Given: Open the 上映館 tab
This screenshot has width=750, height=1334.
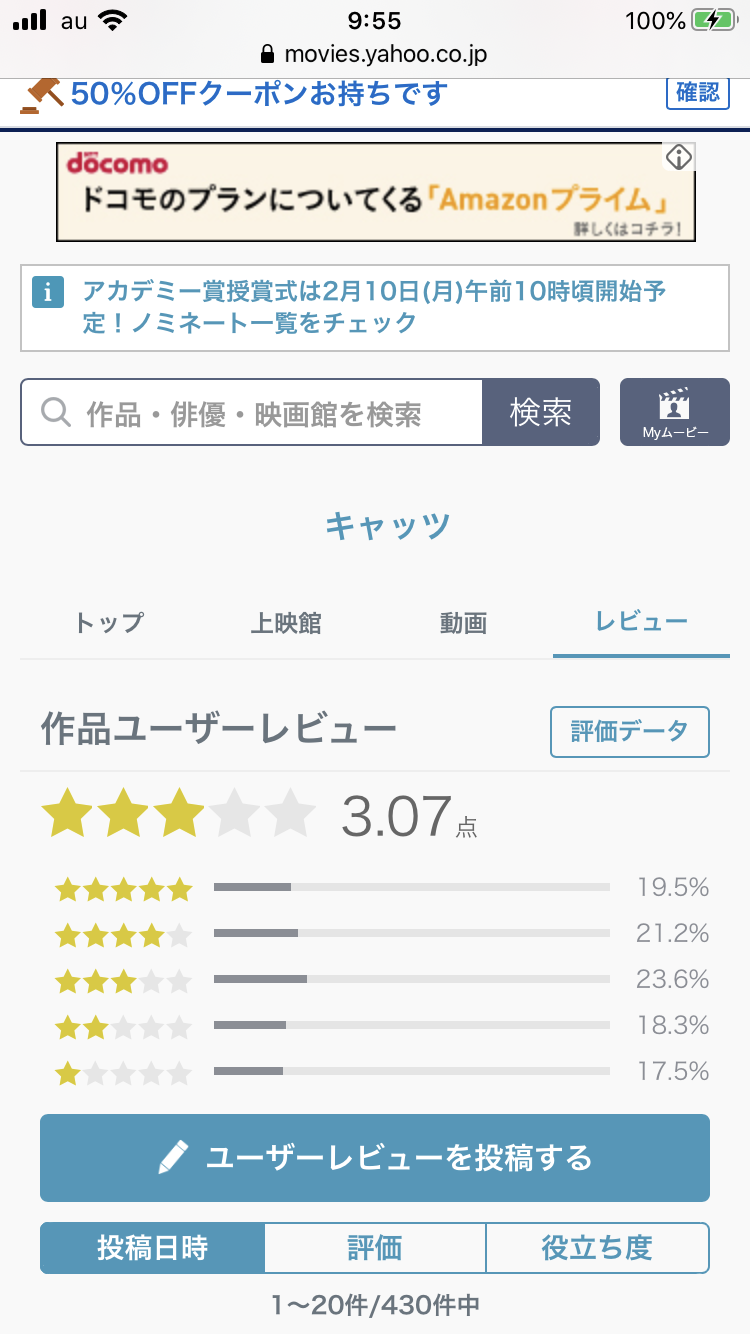Looking at the screenshot, I should pos(286,623).
